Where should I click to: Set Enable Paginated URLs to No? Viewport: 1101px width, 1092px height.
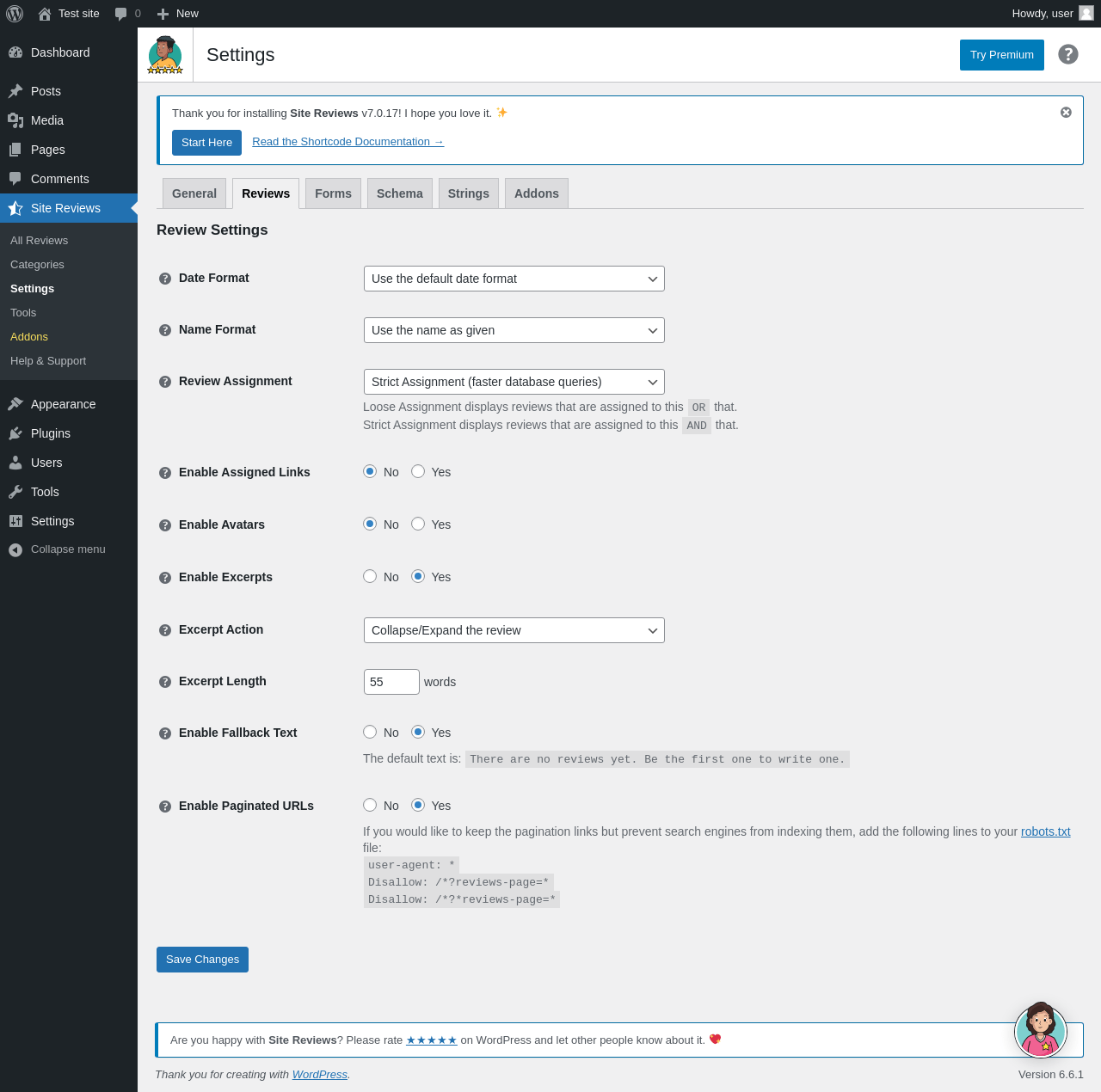tap(370, 805)
